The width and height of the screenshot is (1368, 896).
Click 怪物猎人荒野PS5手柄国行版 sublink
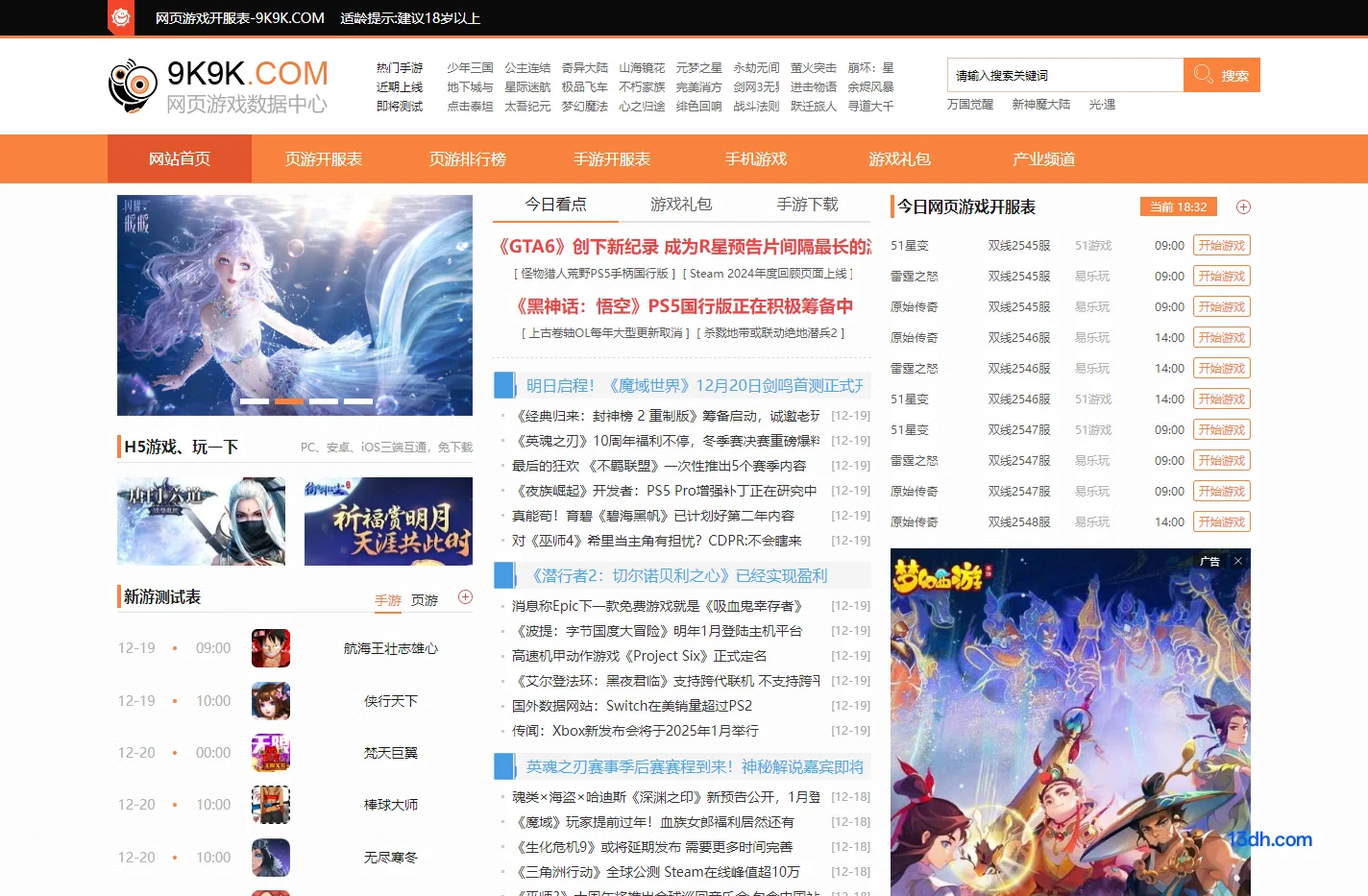pos(595,274)
